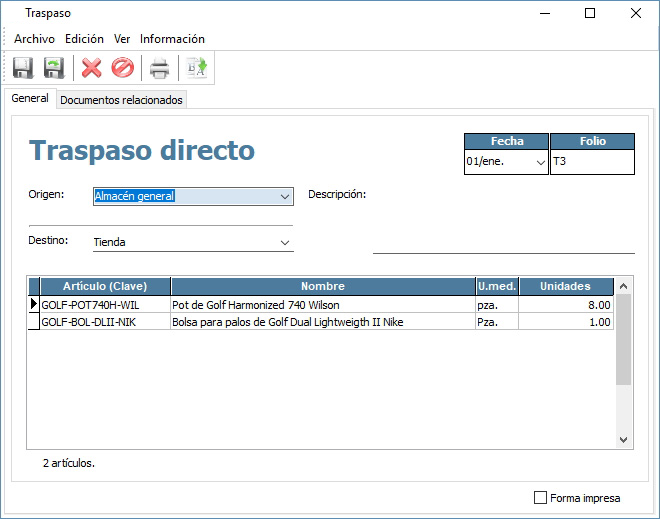Click the Unidades column header
The height and width of the screenshot is (519, 660).
coord(565,286)
